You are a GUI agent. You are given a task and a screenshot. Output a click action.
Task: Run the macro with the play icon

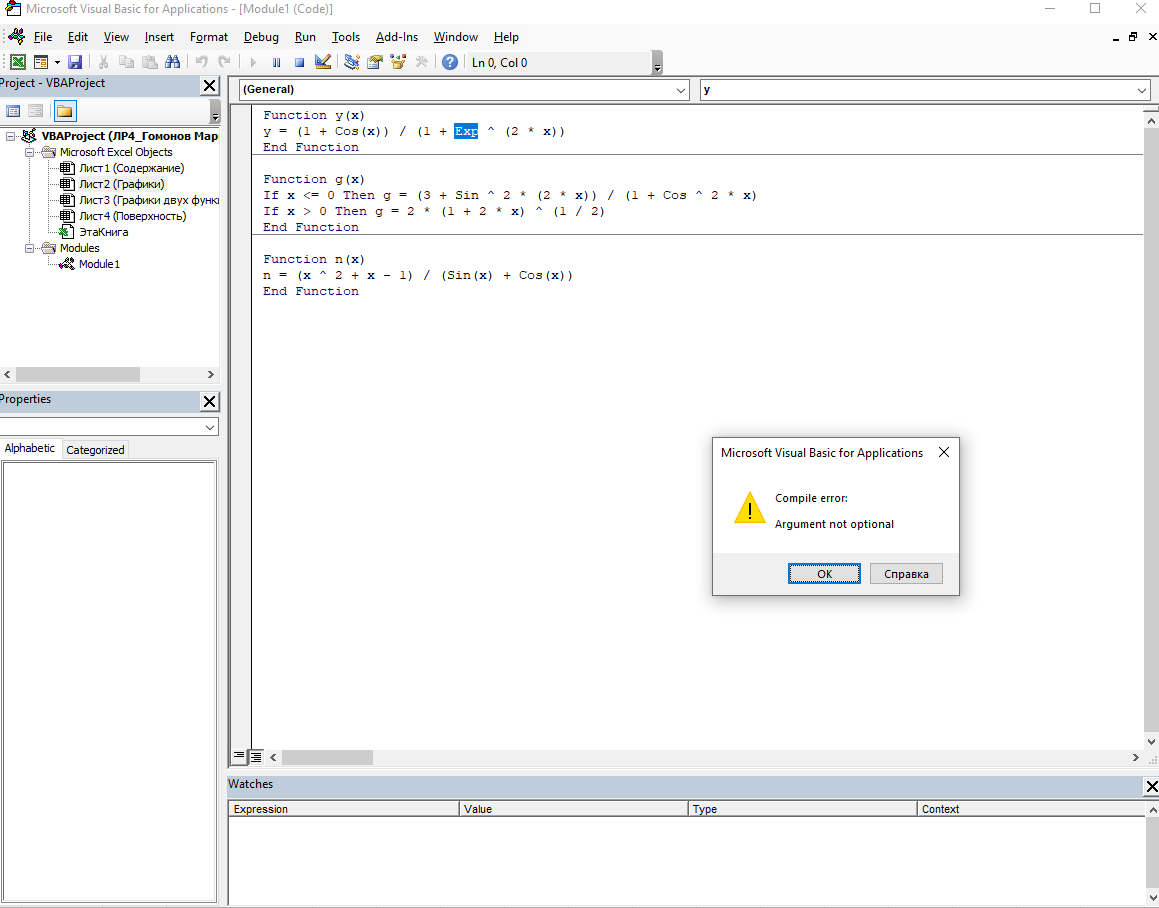[253, 63]
